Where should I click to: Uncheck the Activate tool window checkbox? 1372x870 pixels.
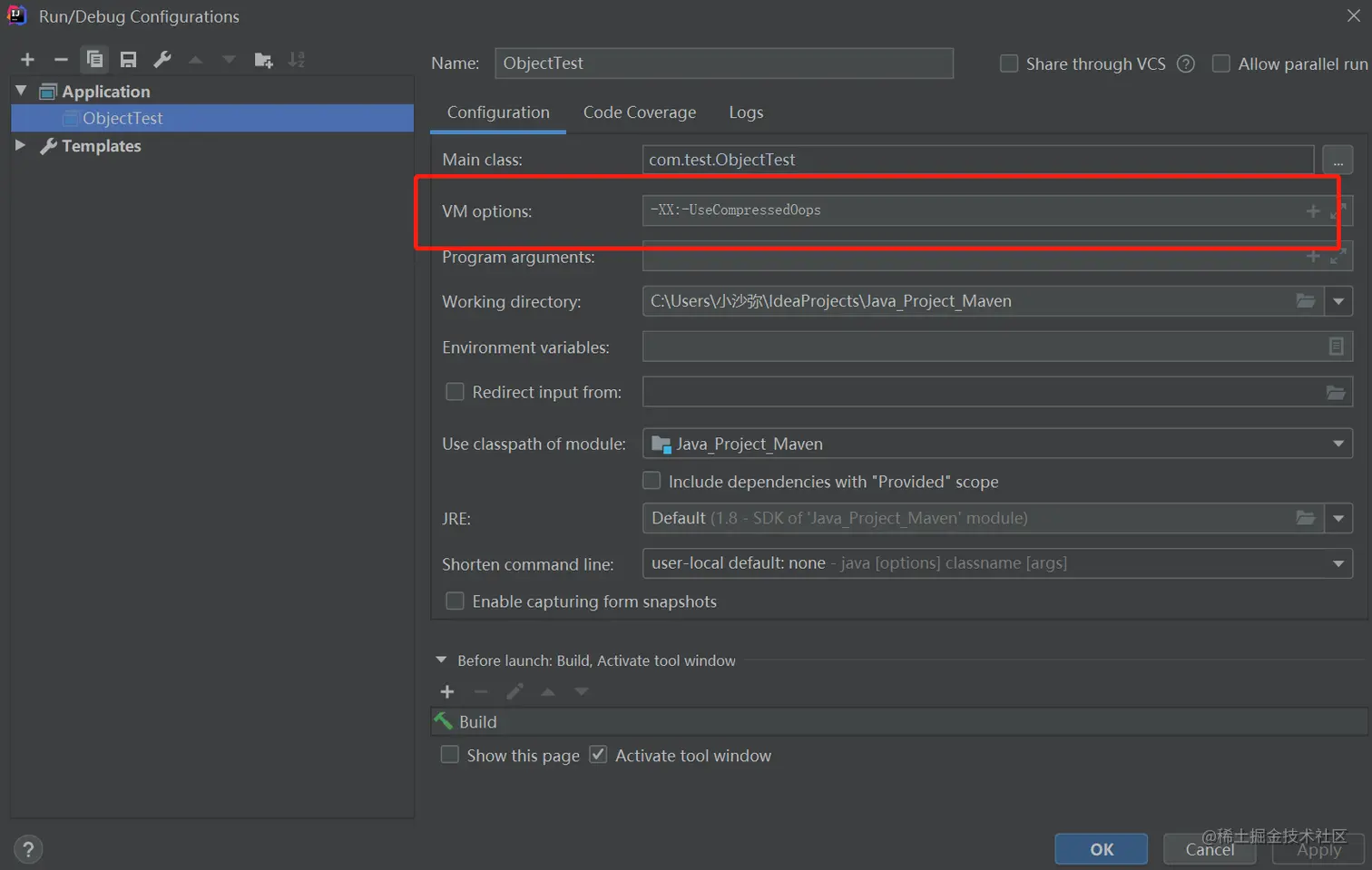598,755
